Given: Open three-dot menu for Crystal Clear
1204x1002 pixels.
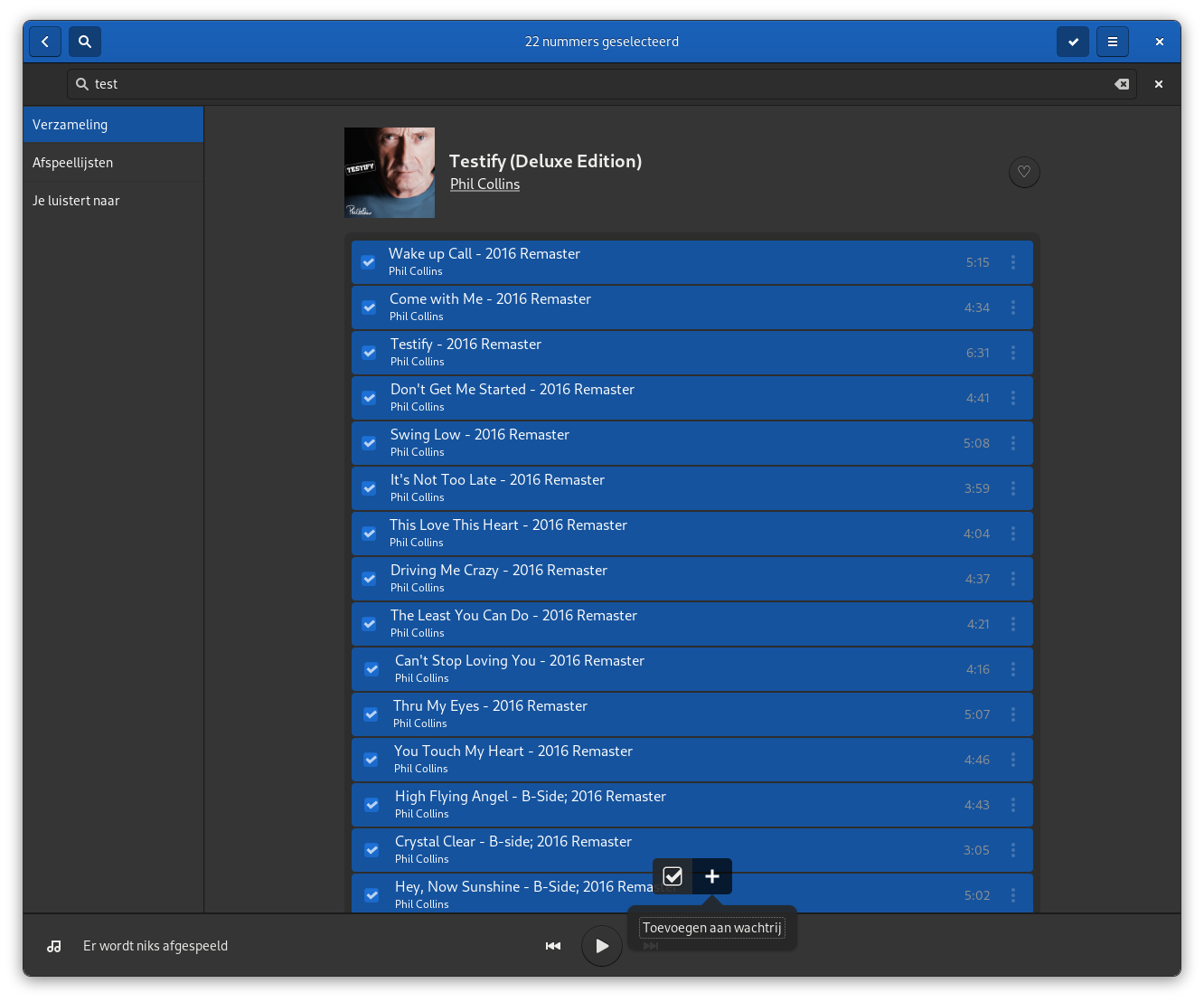Looking at the screenshot, I should [1013, 850].
